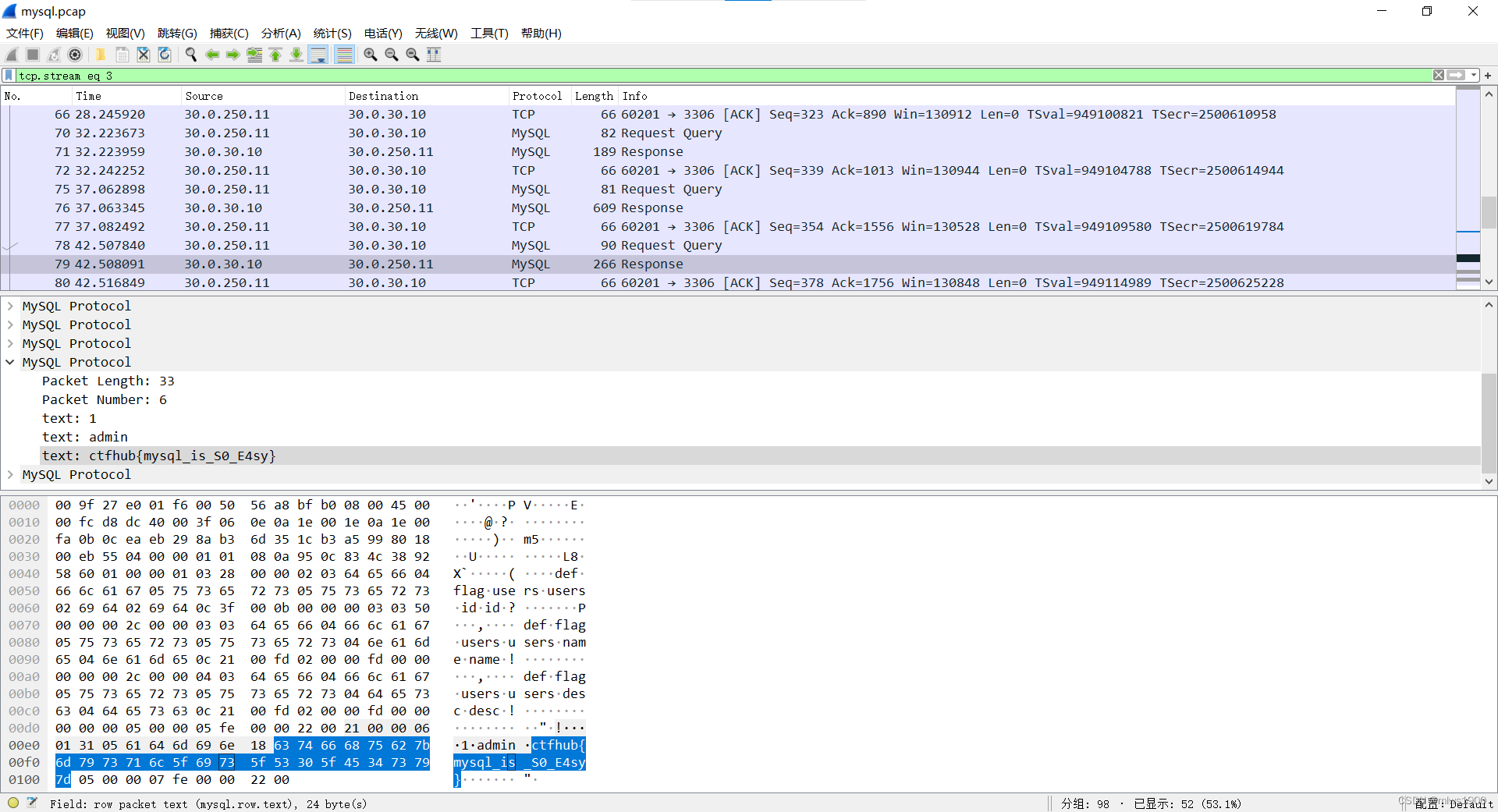Reset zoom to 100%
The width and height of the screenshot is (1498, 812).
tap(413, 55)
